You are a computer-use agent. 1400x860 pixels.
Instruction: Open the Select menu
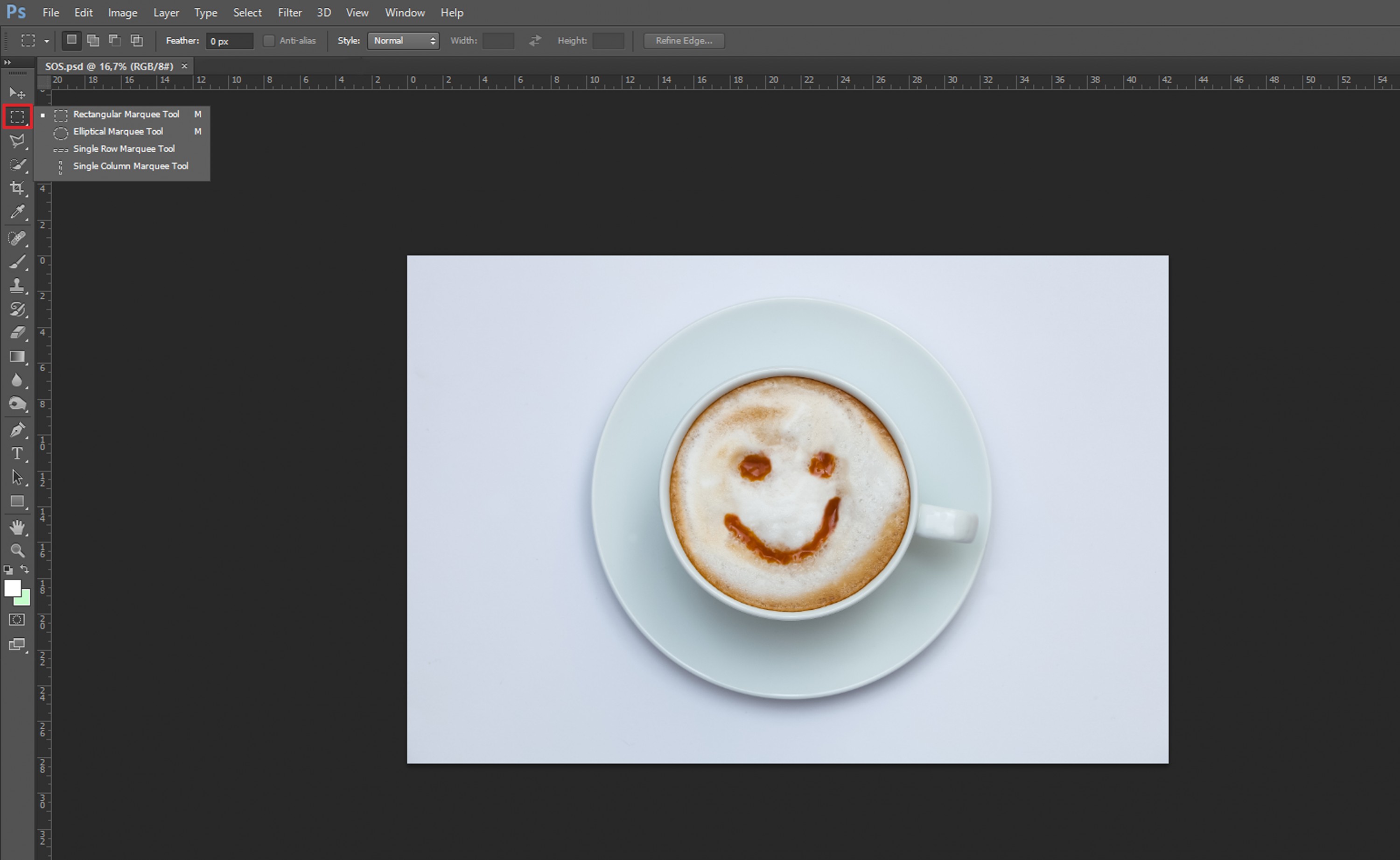pos(247,13)
